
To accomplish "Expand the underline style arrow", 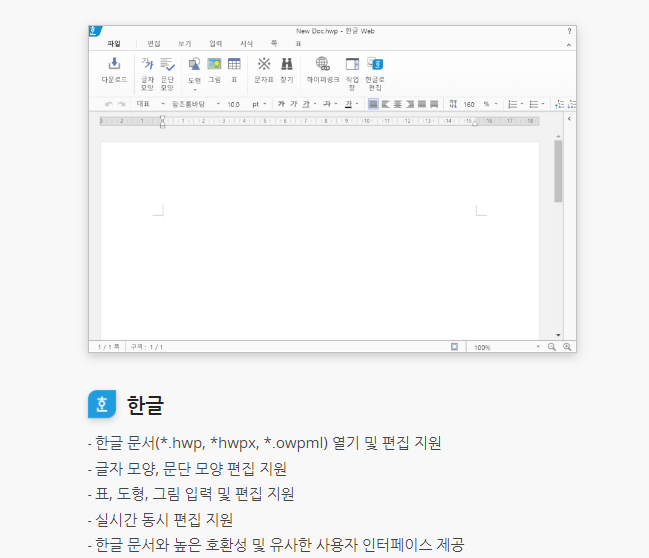I will pyautogui.click(x=315, y=104).
